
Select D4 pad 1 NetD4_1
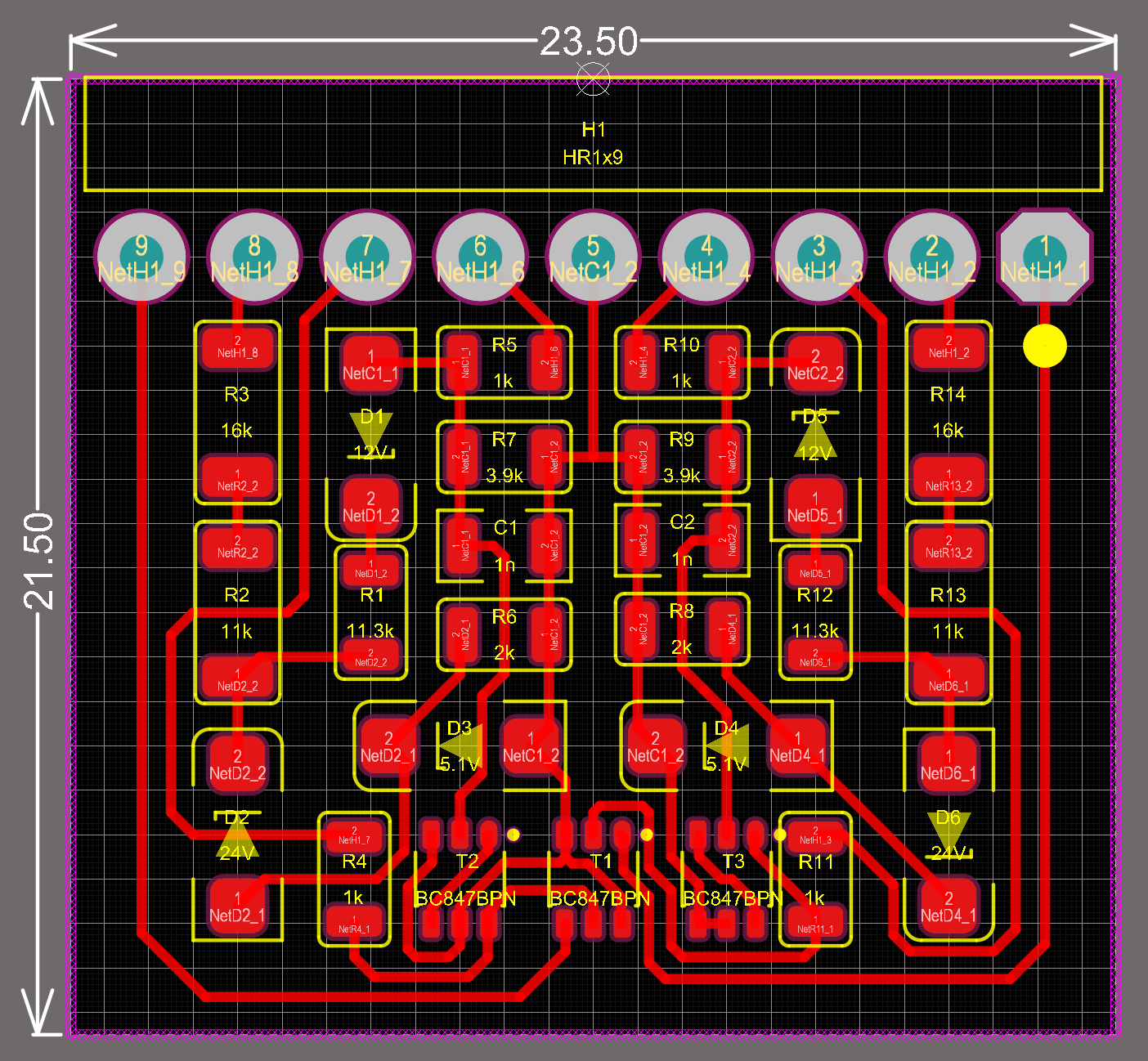coord(797,747)
